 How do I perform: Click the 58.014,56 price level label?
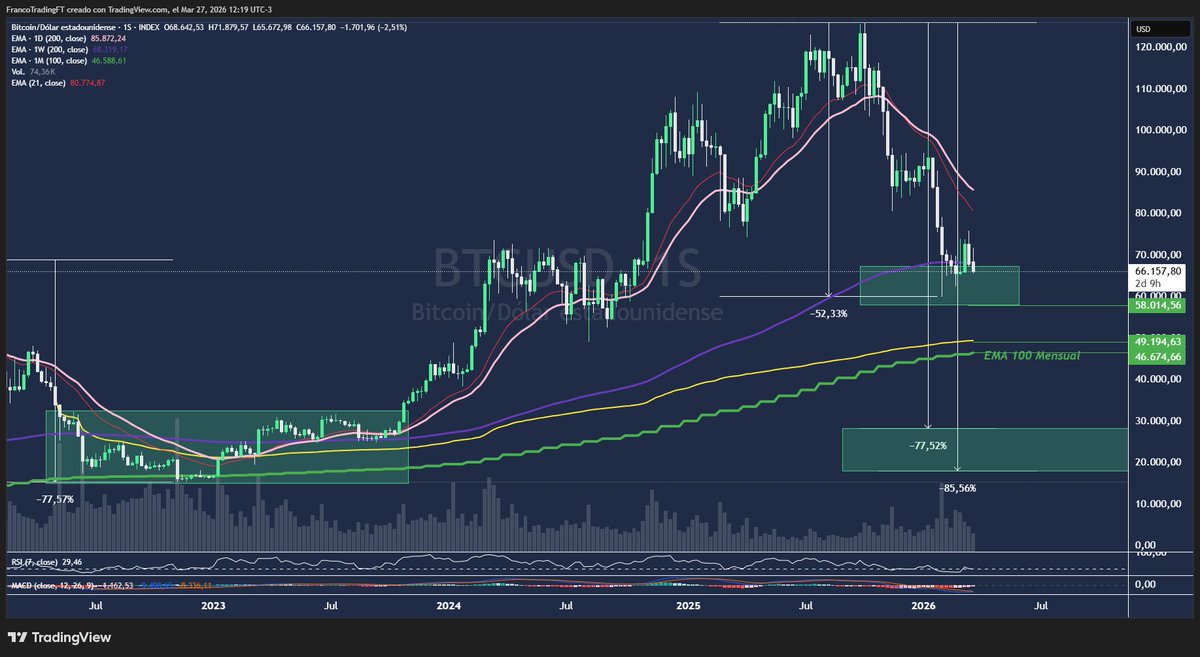click(1158, 306)
